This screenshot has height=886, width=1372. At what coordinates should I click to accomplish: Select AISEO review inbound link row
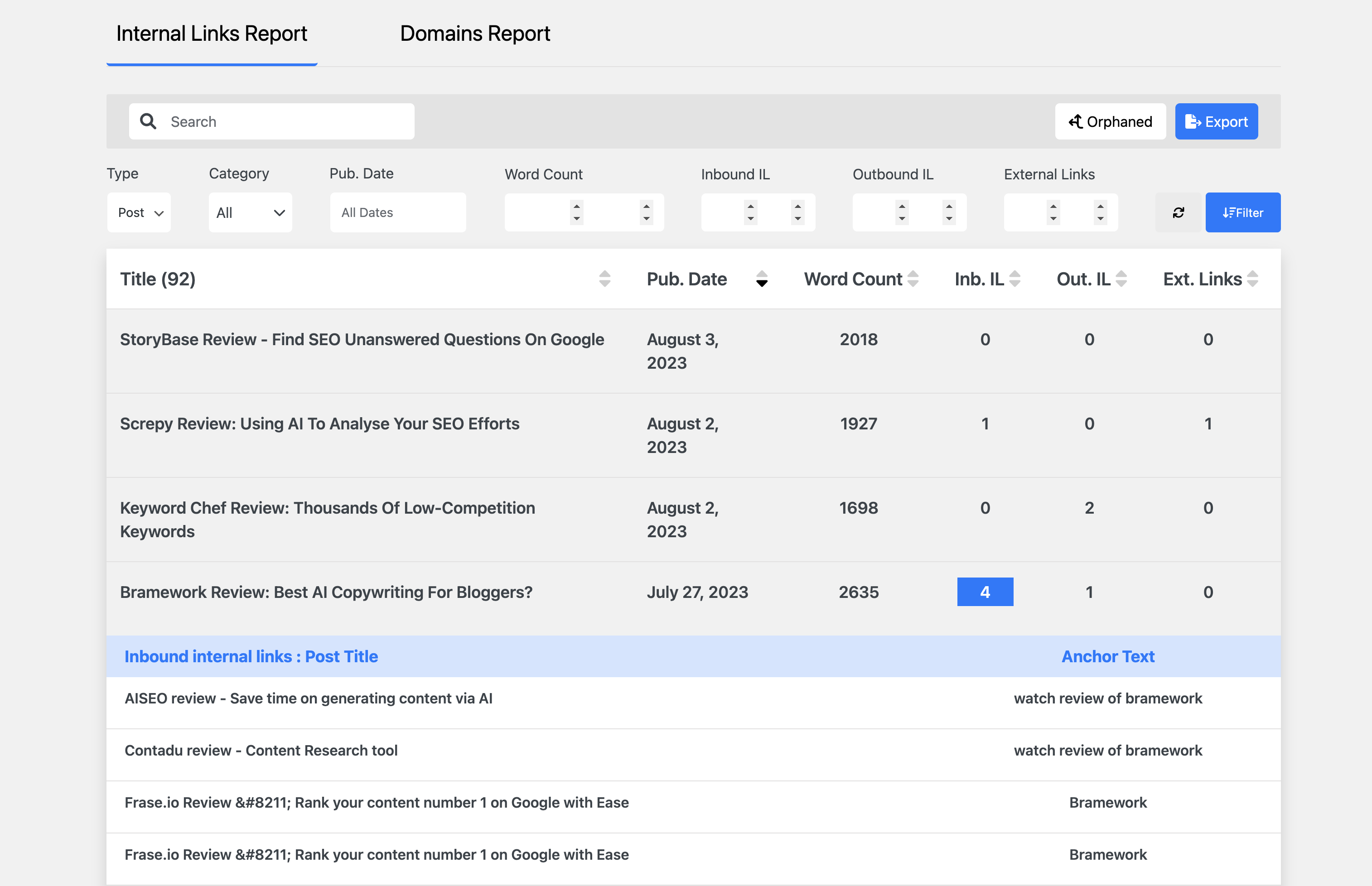(x=694, y=703)
